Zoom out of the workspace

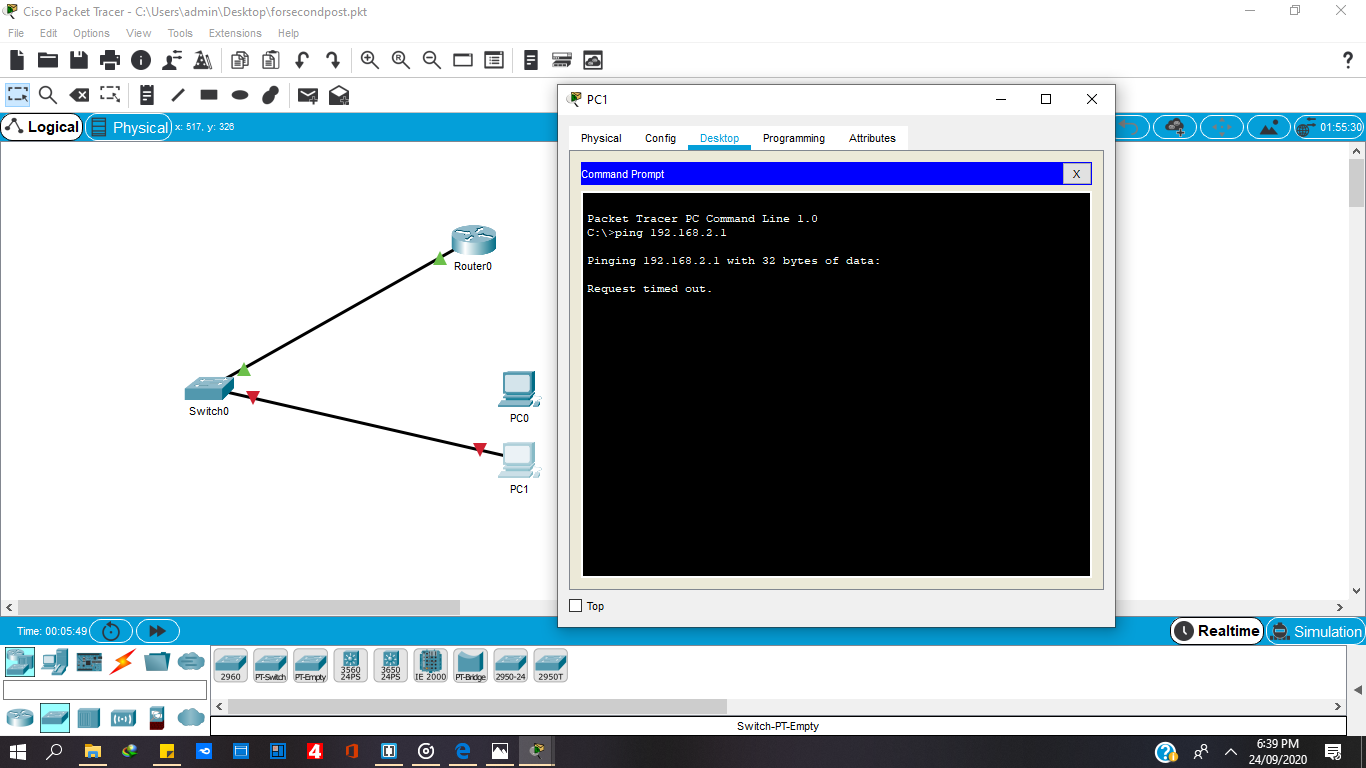coord(432,60)
